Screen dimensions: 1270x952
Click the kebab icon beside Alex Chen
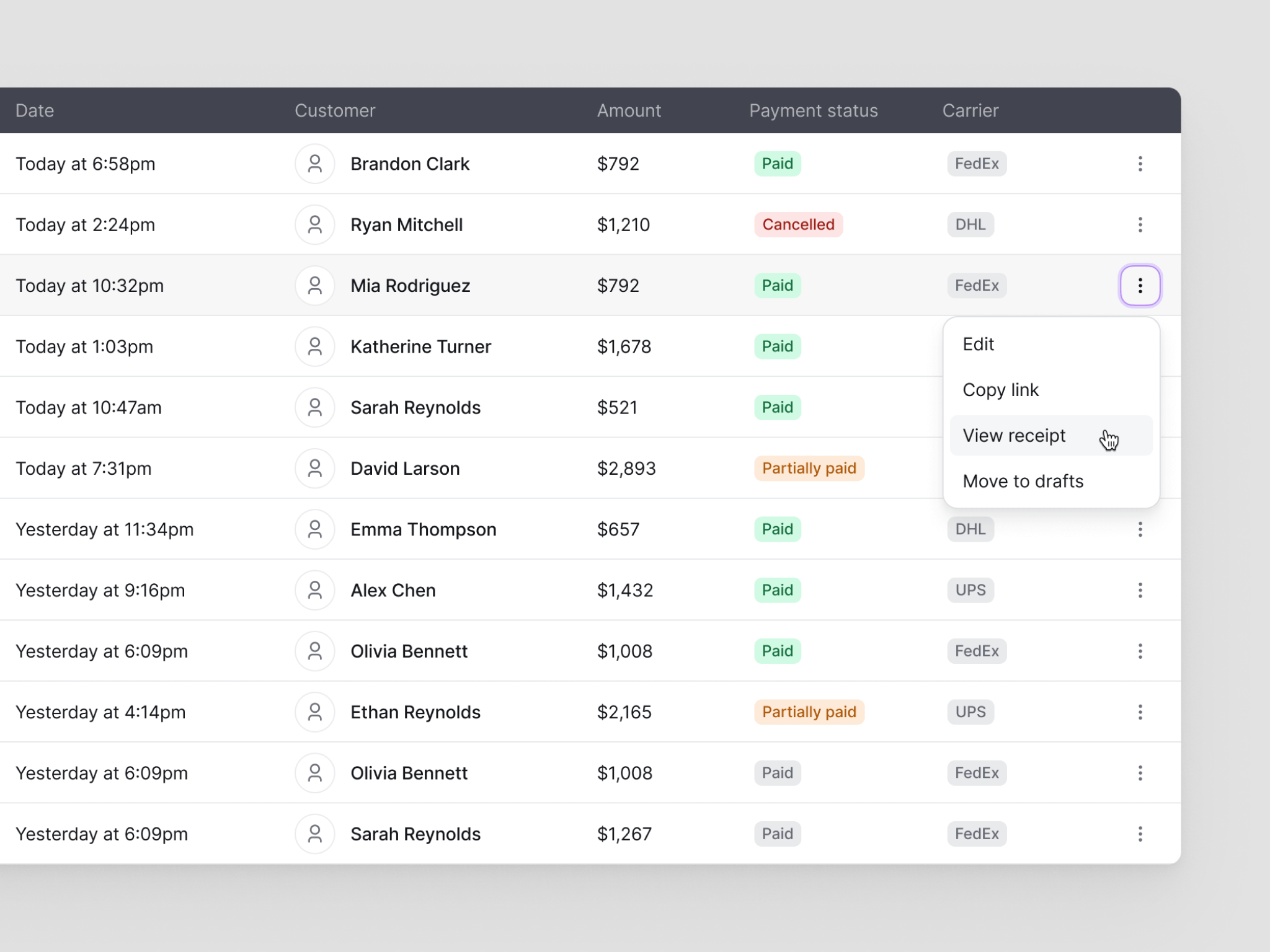coord(1140,590)
